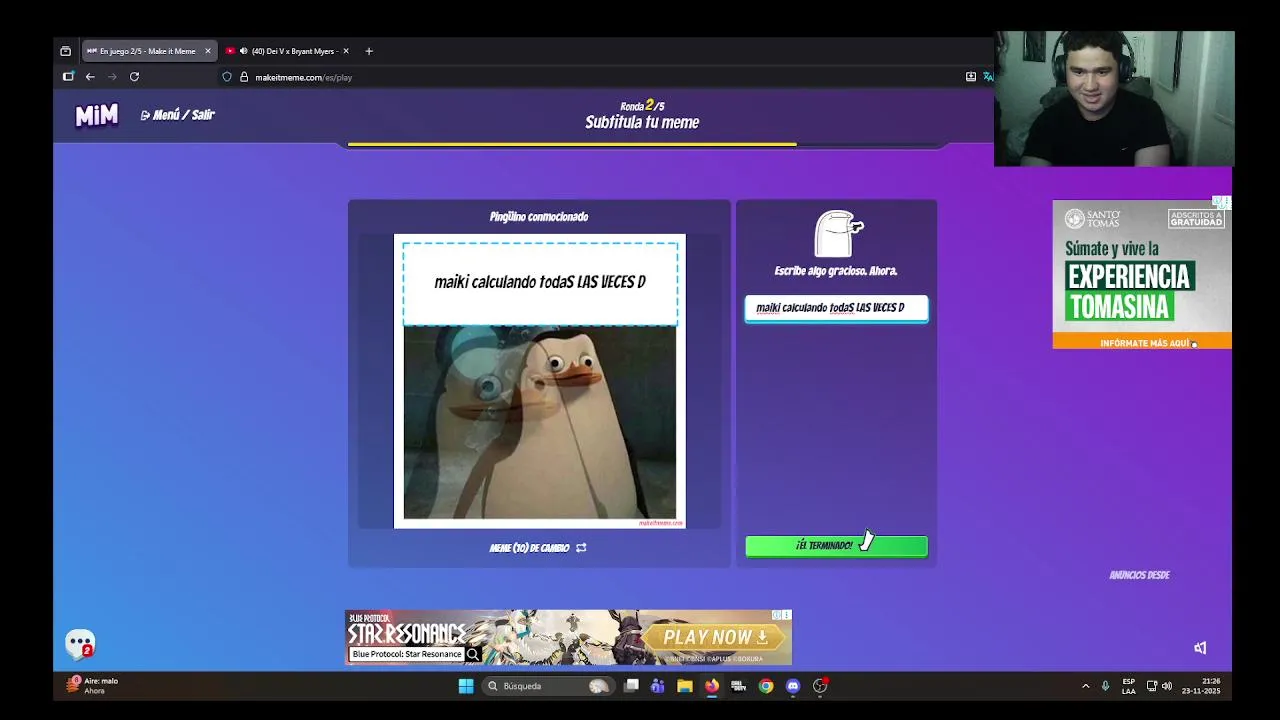Click the Santo Tomás ad banner
Viewport: 1280px width, 720px height.
[x=1141, y=274]
